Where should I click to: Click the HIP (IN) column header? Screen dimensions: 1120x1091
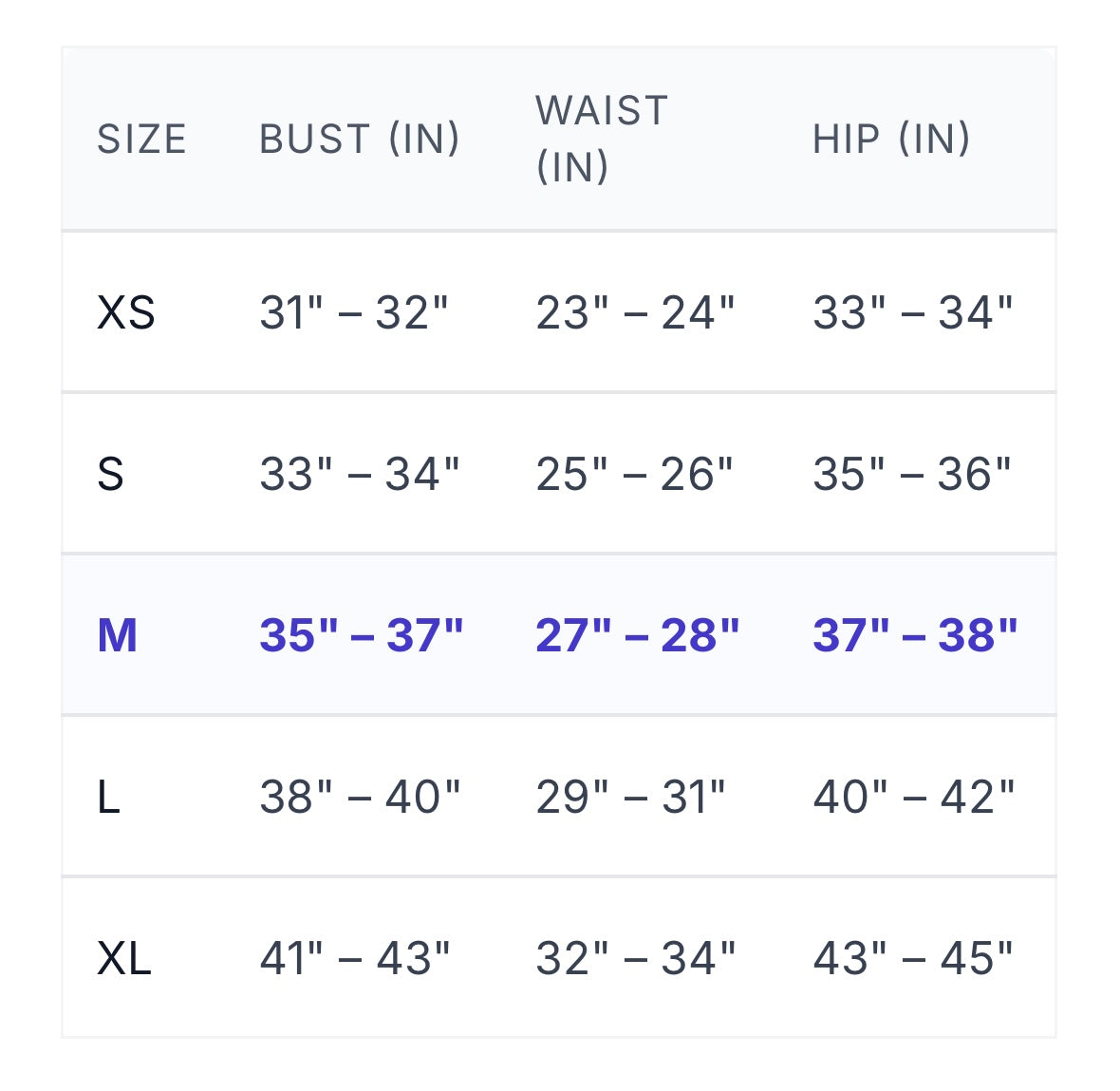coord(891,139)
